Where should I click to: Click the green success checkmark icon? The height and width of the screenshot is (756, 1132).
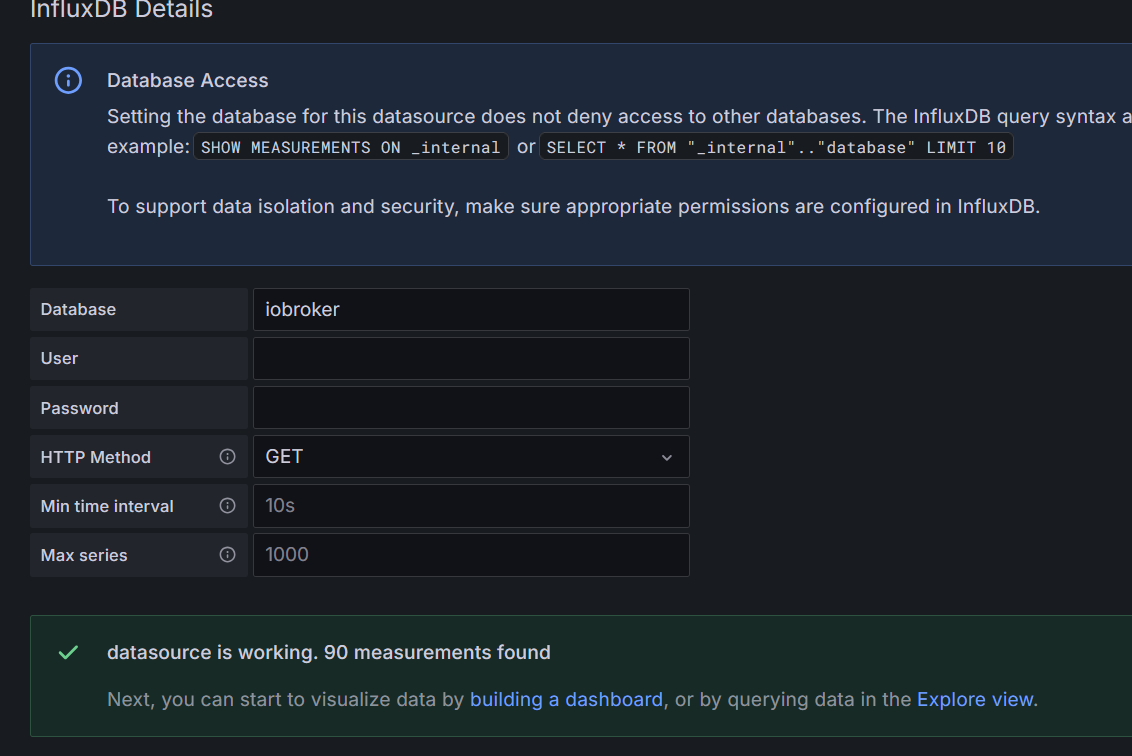click(x=69, y=653)
